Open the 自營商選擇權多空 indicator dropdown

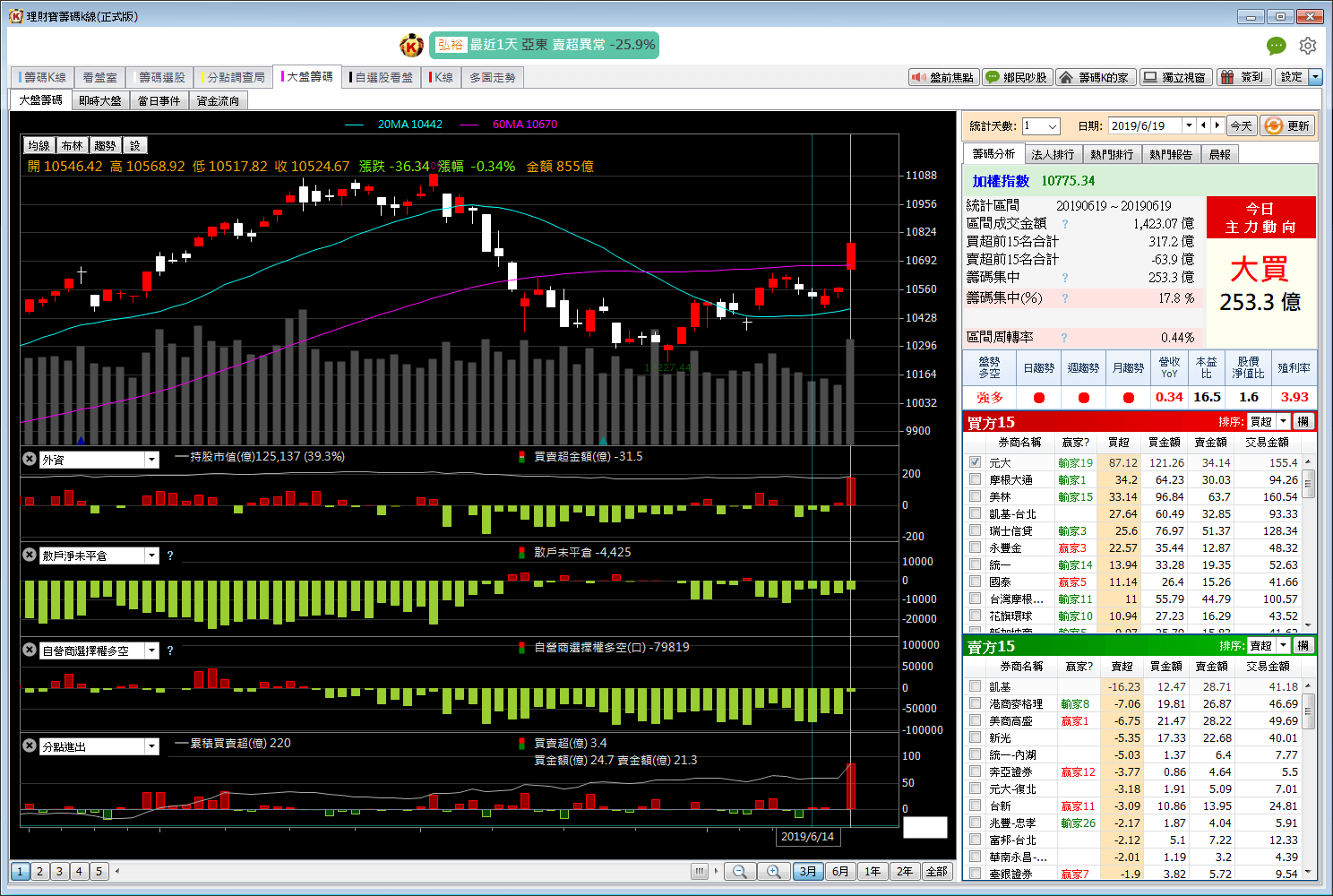click(151, 650)
